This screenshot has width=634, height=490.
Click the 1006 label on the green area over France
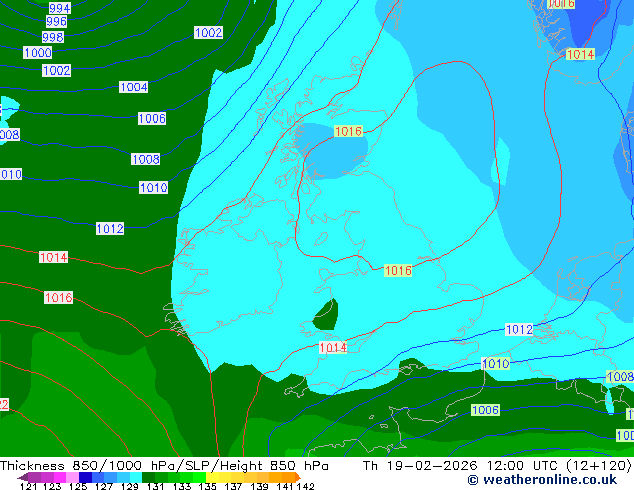pyautogui.click(x=486, y=410)
